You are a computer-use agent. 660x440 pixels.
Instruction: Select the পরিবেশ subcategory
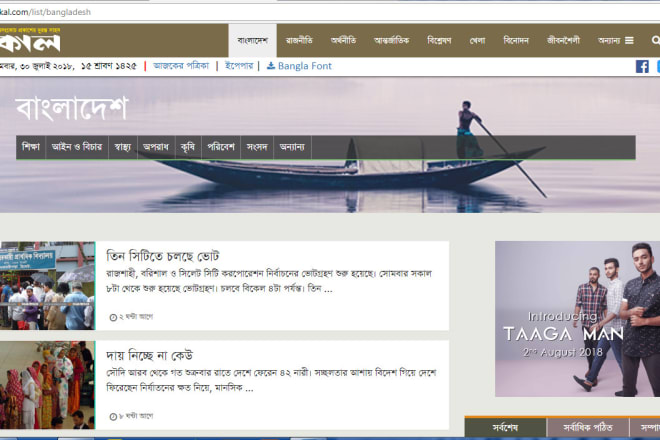click(x=221, y=147)
